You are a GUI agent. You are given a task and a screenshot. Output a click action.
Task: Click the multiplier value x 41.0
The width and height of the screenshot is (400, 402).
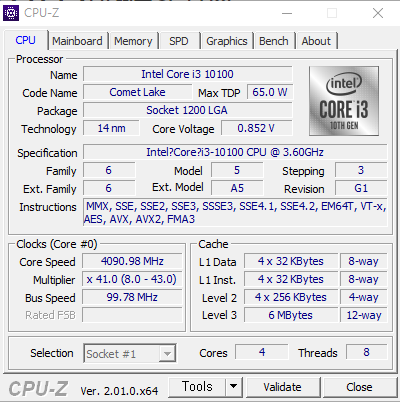132,279
